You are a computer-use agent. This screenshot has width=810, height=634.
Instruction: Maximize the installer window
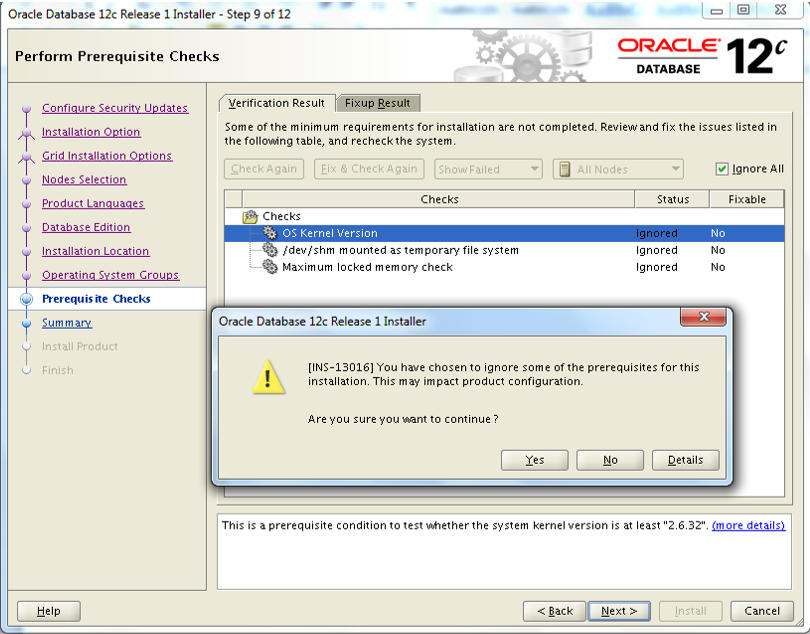pos(743,10)
